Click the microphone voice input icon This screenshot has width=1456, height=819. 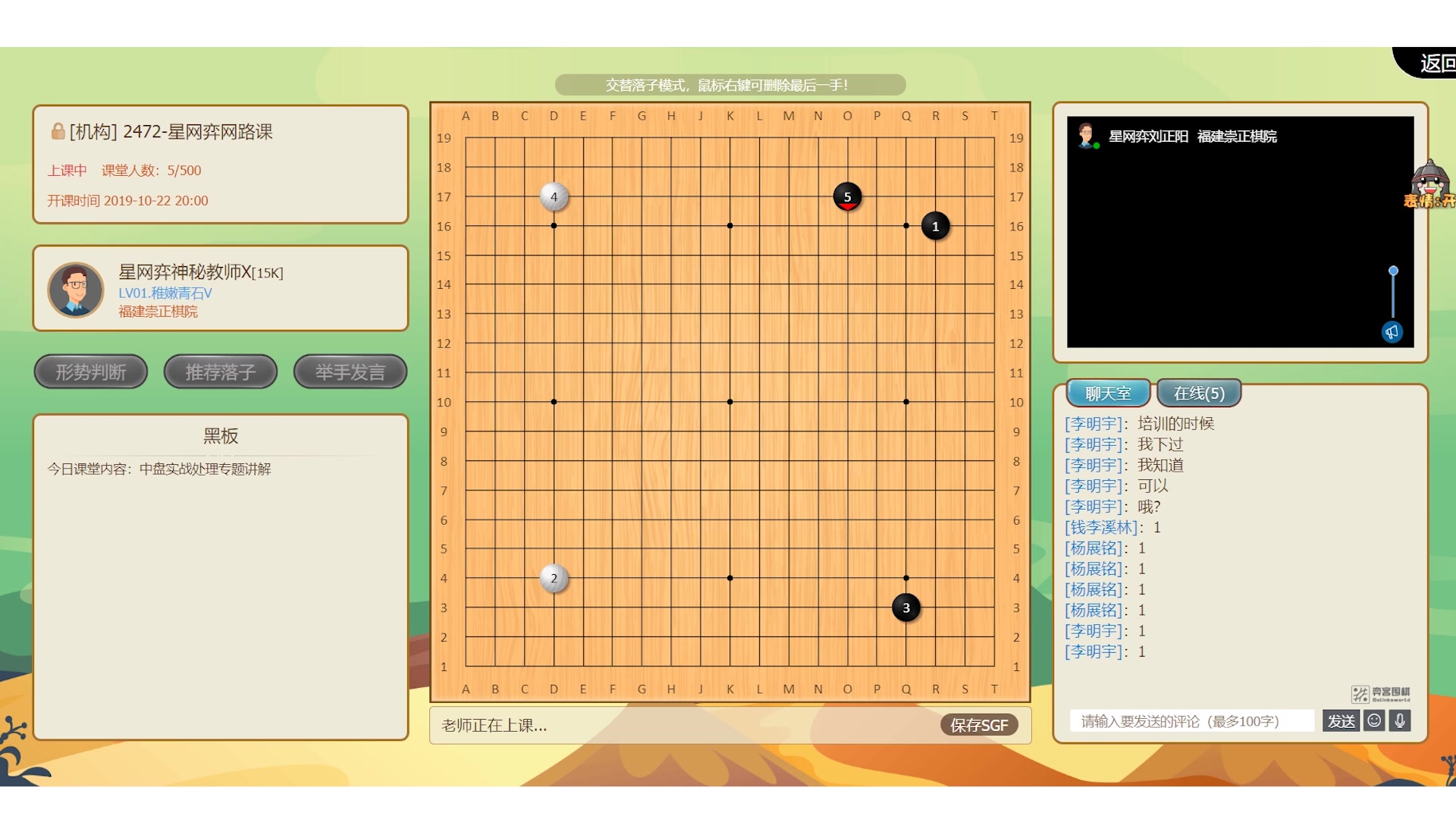pos(1400,720)
